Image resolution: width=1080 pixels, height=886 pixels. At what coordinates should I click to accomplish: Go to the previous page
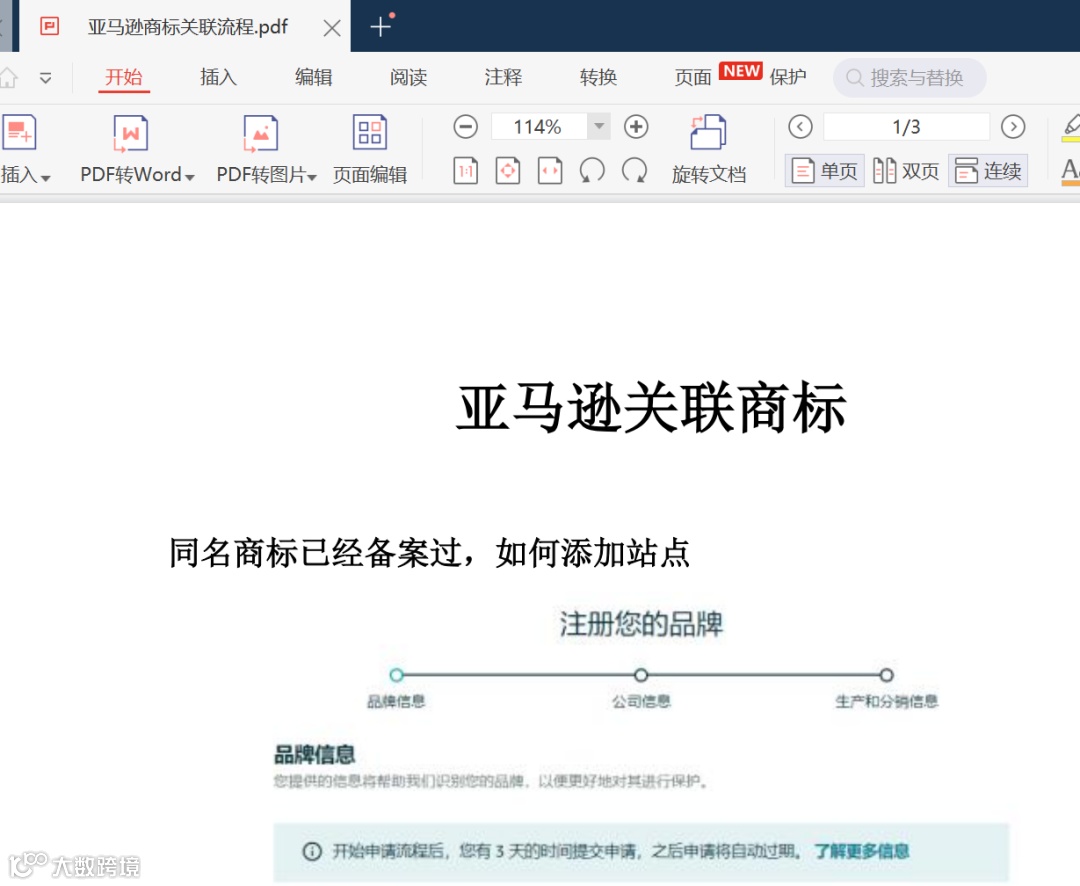coord(800,127)
